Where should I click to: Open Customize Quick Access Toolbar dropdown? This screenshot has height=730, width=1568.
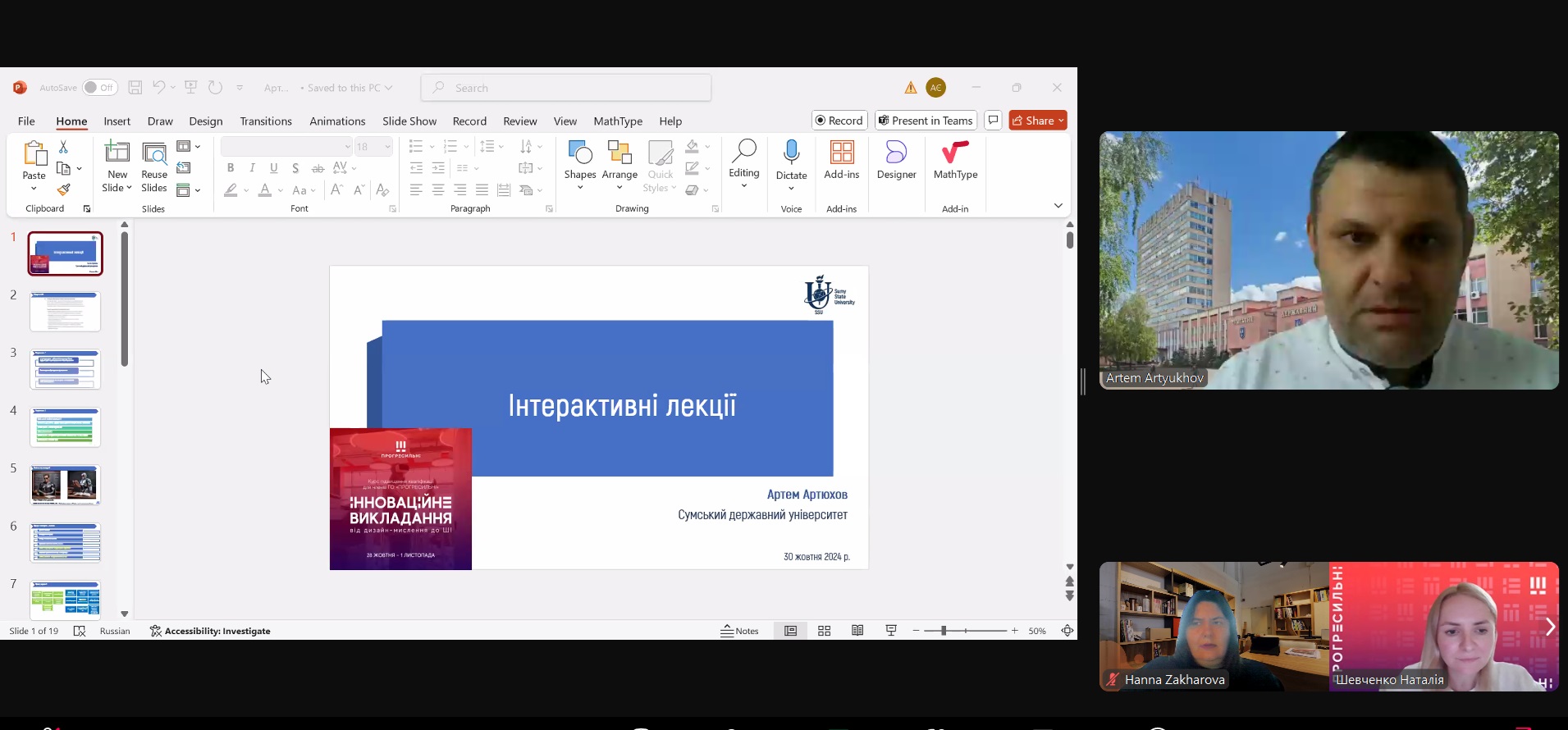[240, 88]
